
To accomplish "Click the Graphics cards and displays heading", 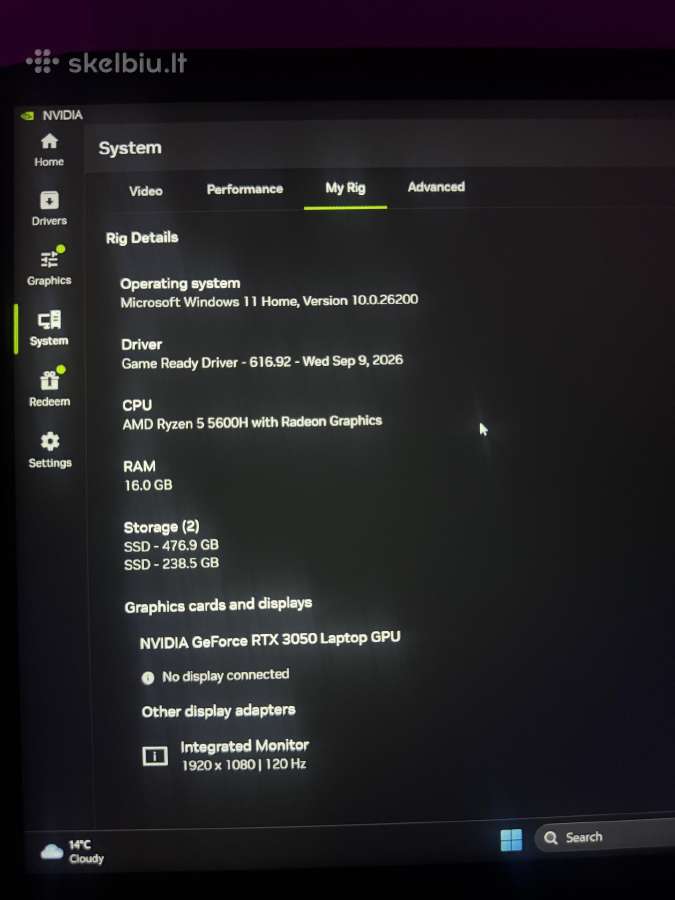I will (x=218, y=605).
